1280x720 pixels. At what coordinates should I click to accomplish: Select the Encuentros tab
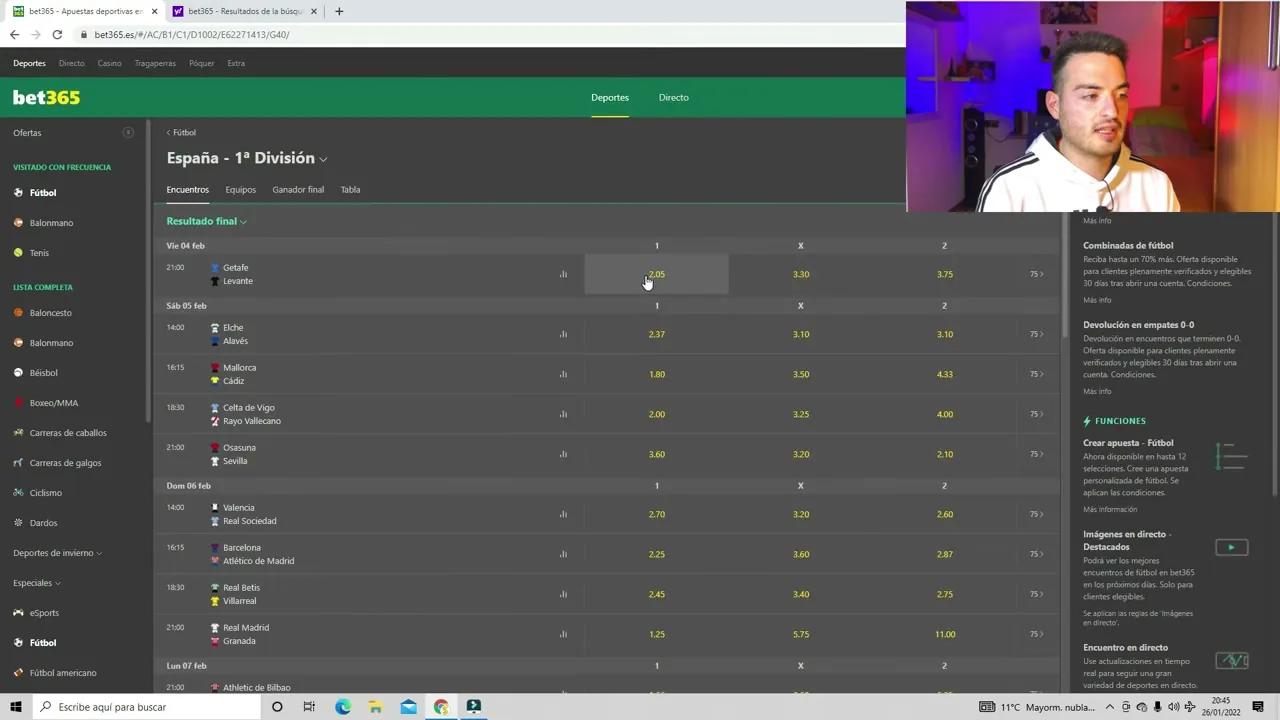[x=188, y=189]
